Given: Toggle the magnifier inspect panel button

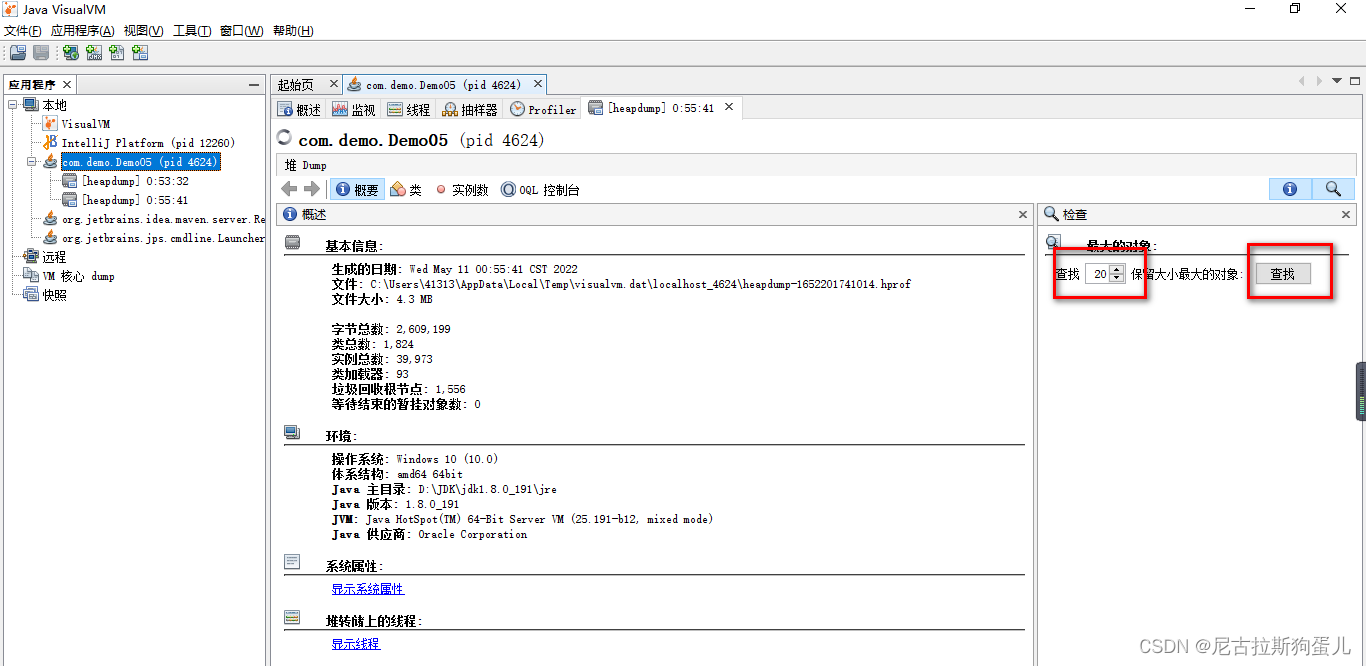Looking at the screenshot, I should click(1333, 189).
